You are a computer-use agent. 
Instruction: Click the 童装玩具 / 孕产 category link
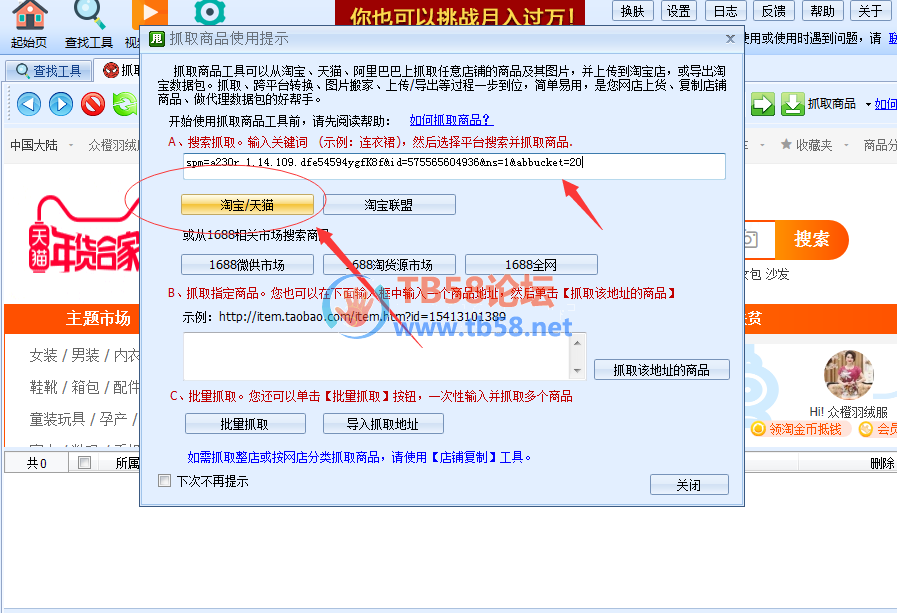pyautogui.click(x=84, y=419)
